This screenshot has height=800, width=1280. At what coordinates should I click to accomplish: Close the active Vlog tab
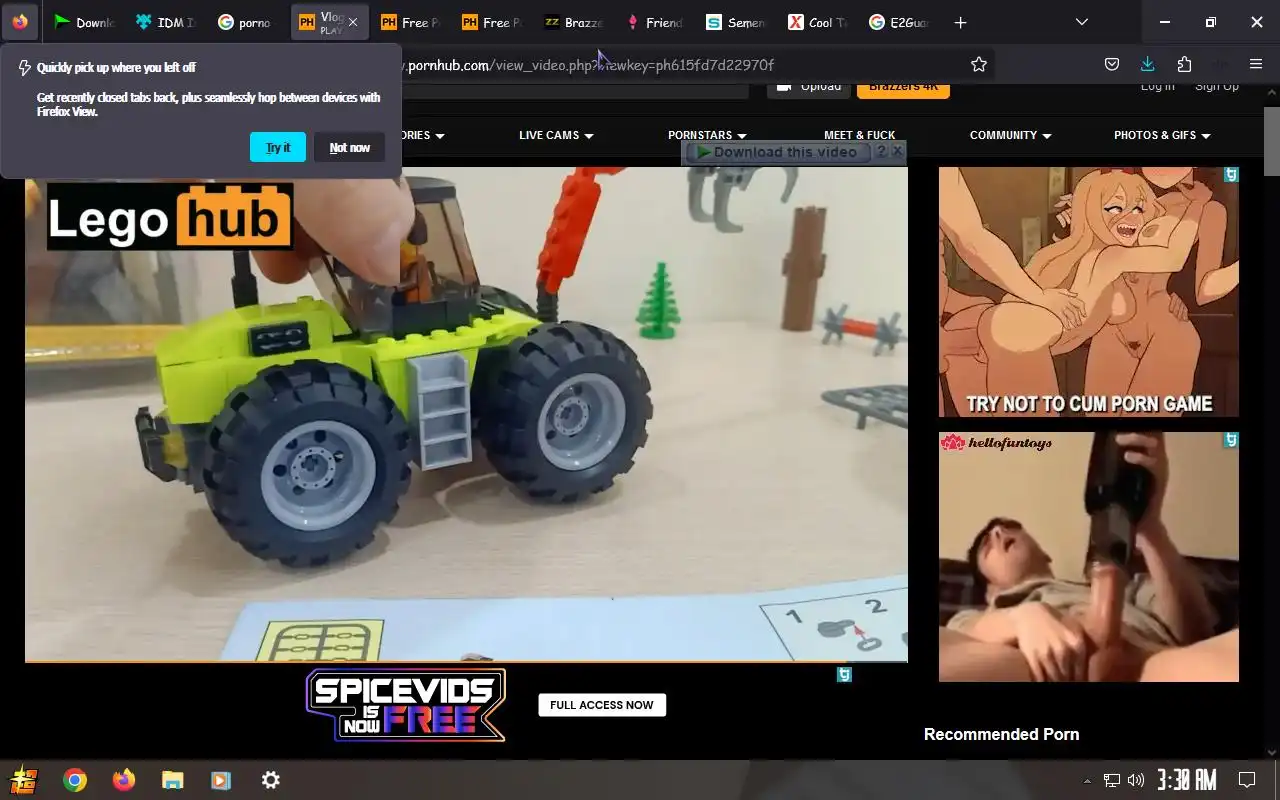coord(352,22)
